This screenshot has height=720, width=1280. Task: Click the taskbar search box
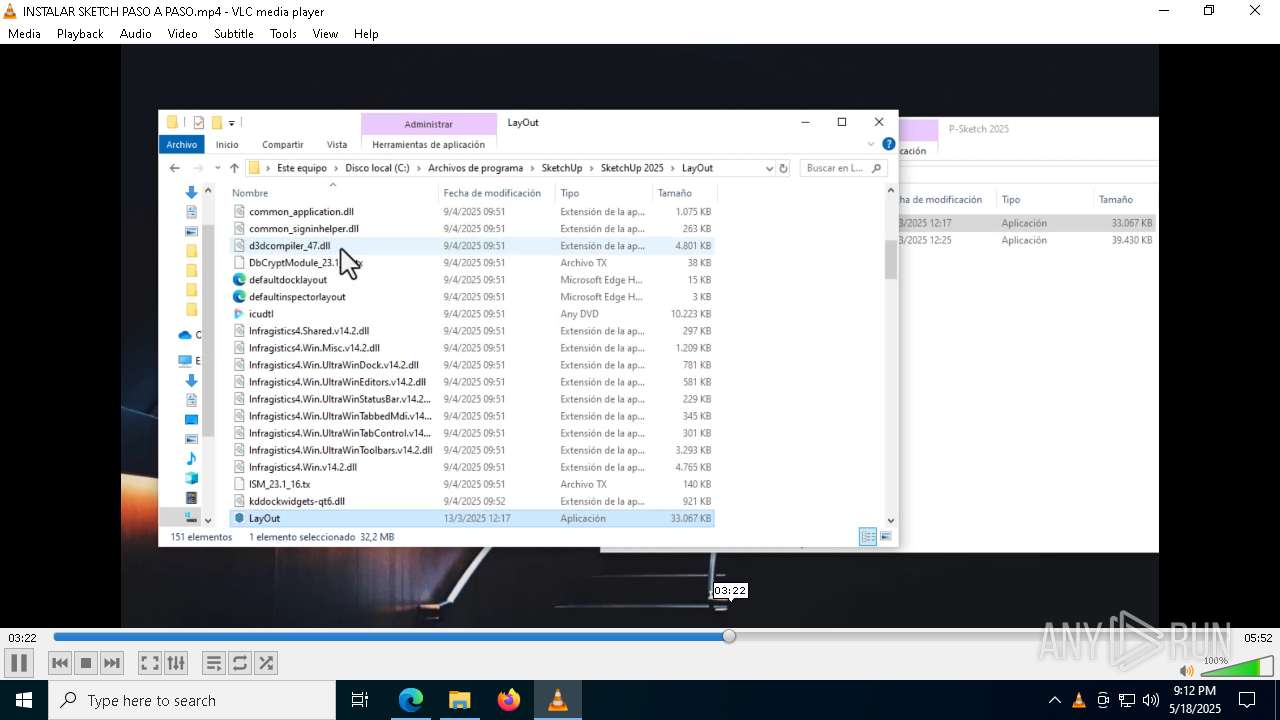192,700
